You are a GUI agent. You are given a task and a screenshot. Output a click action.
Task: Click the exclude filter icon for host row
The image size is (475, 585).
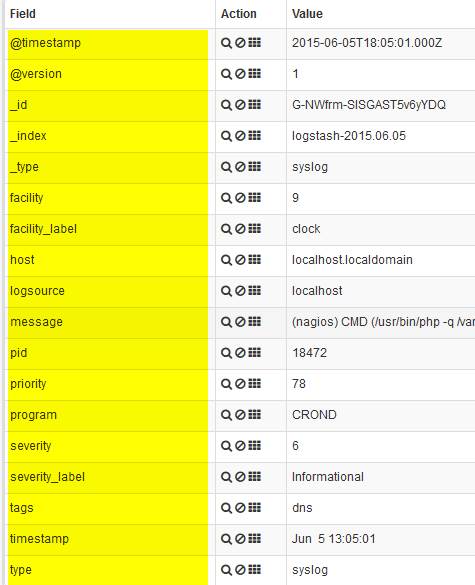point(240,260)
